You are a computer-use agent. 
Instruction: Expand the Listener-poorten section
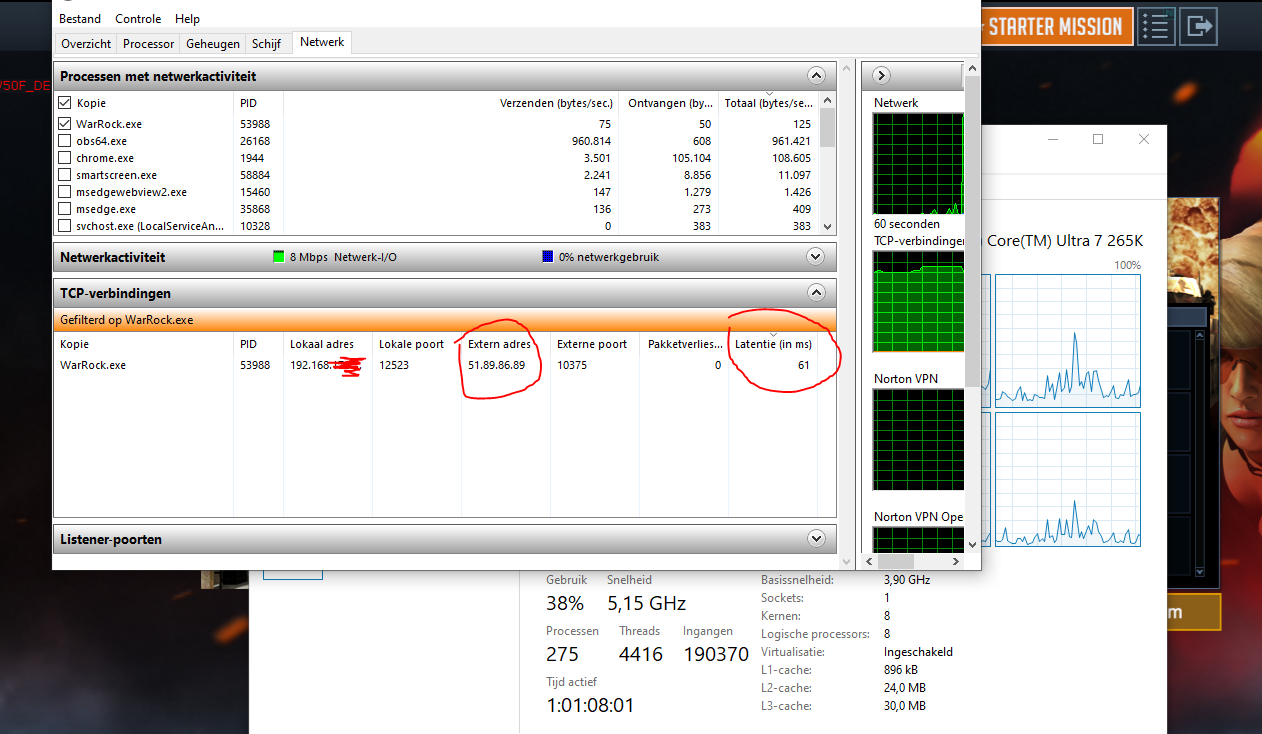pyautogui.click(x=816, y=539)
